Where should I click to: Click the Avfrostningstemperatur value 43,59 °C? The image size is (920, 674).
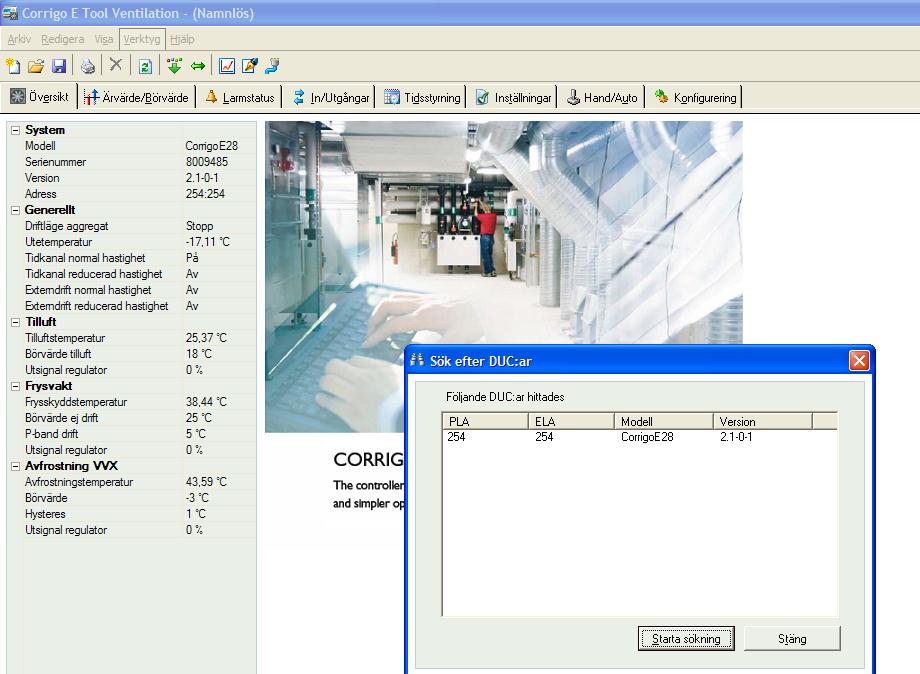[x=206, y=482]
